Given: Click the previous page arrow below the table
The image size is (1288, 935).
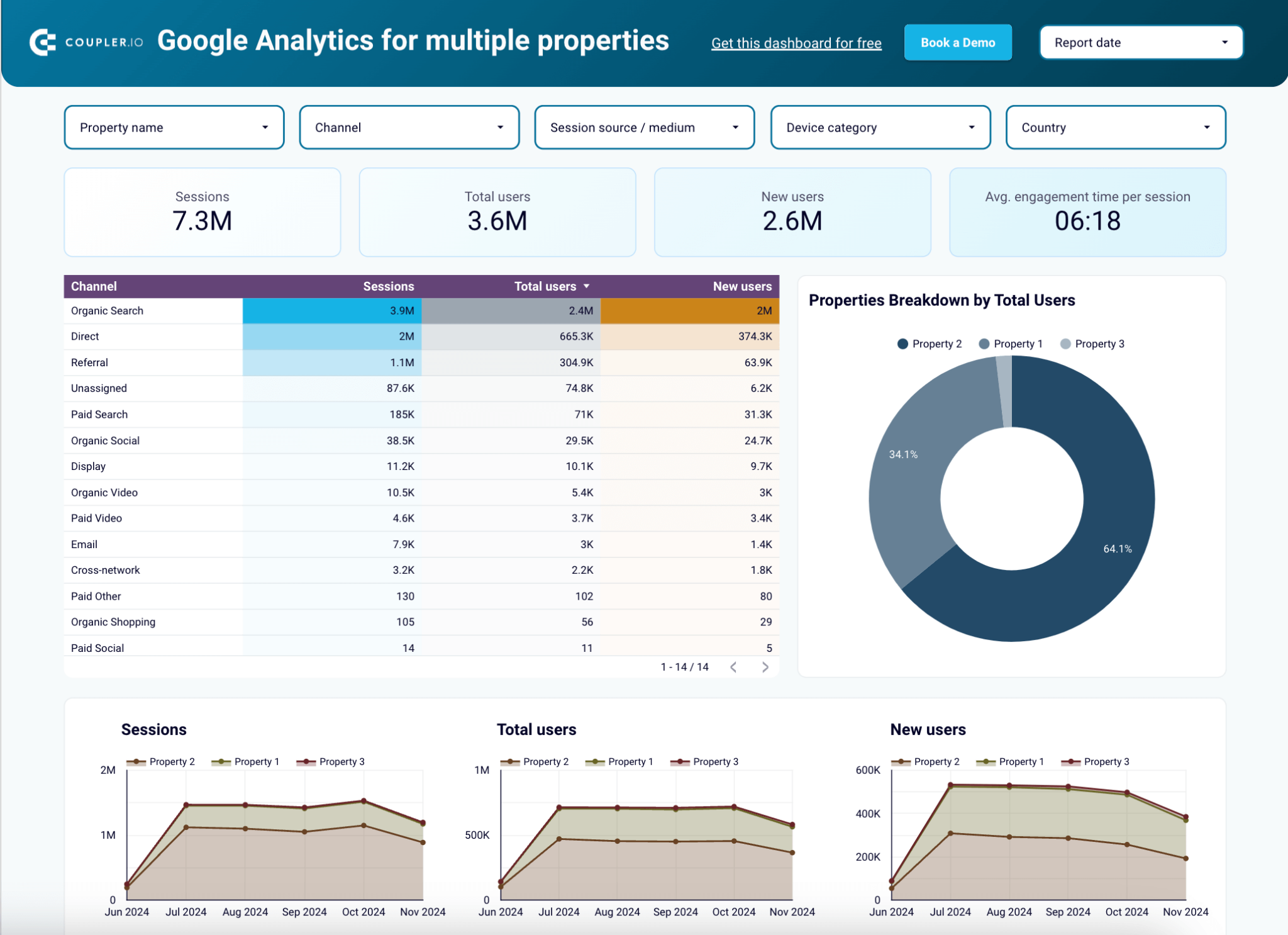Looking at the screenshot, I should 733,667.
